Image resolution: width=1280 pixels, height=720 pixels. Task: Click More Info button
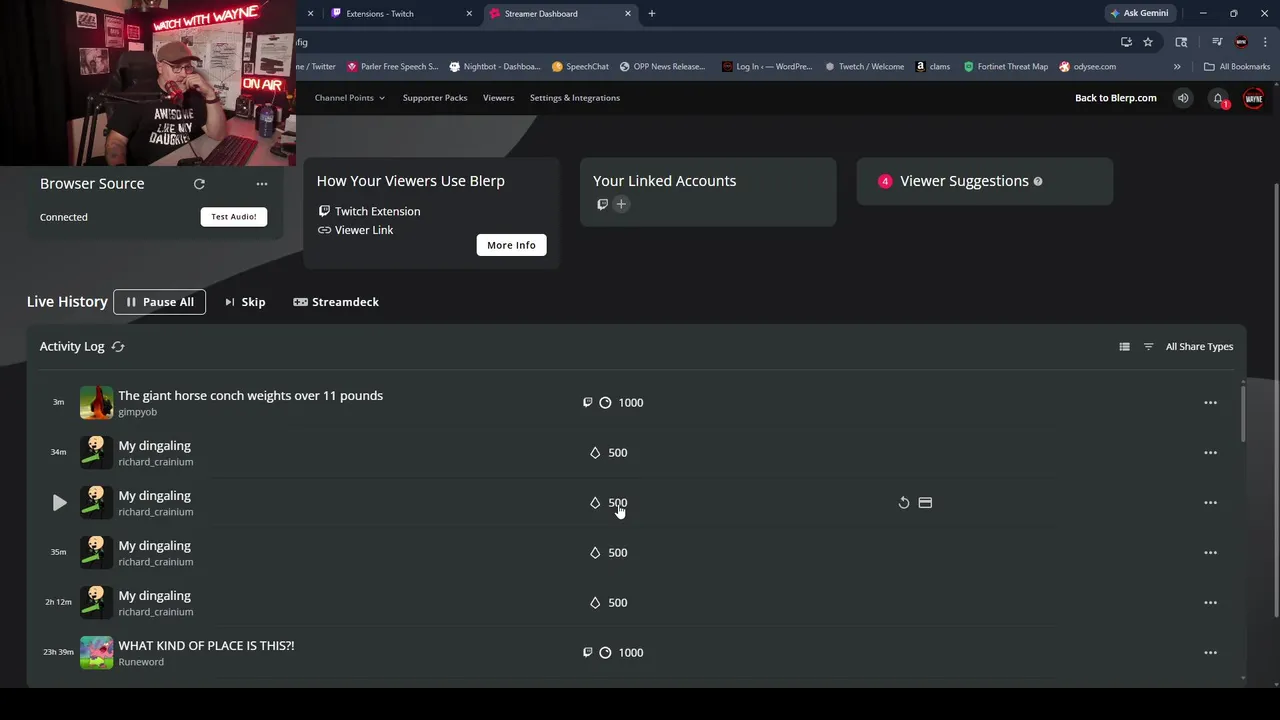(511, 245)
